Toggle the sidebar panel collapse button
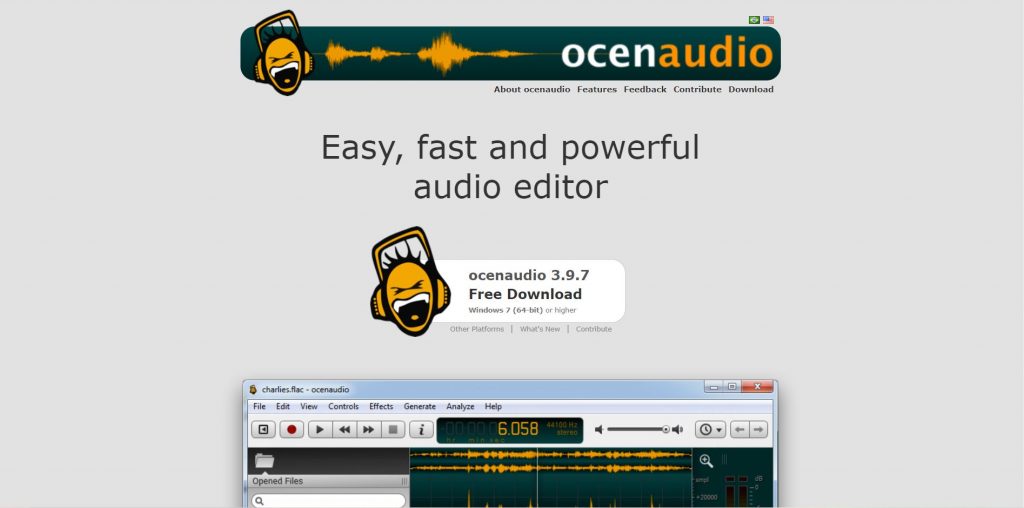 tap(263, 429)
